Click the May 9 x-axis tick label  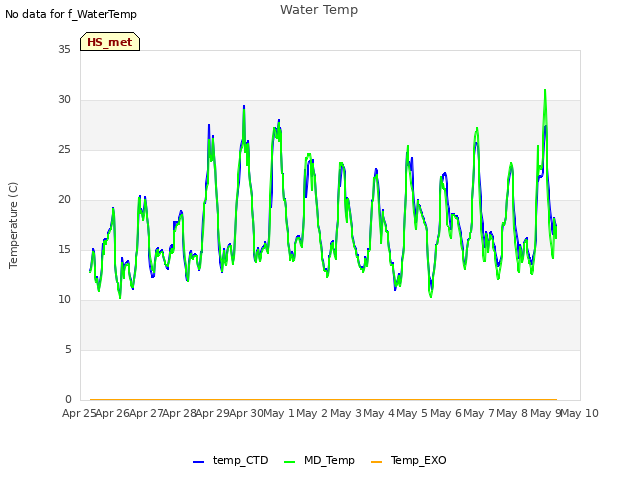(x=546, y=413)
